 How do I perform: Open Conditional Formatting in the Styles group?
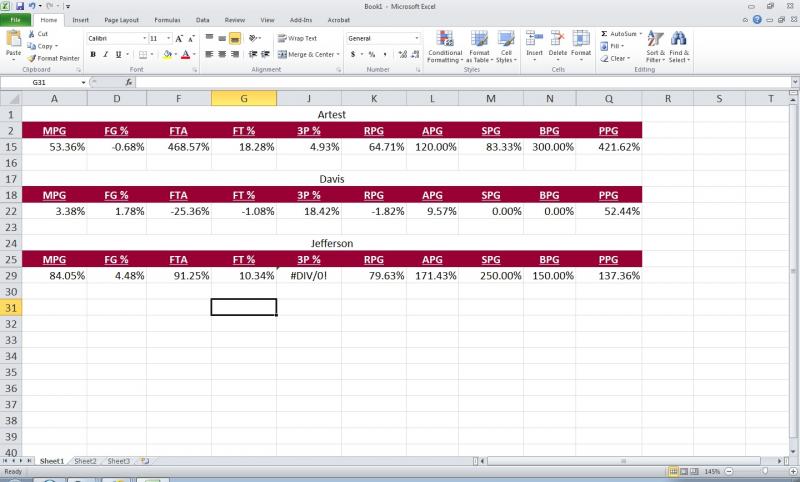(x=444, y=46)
